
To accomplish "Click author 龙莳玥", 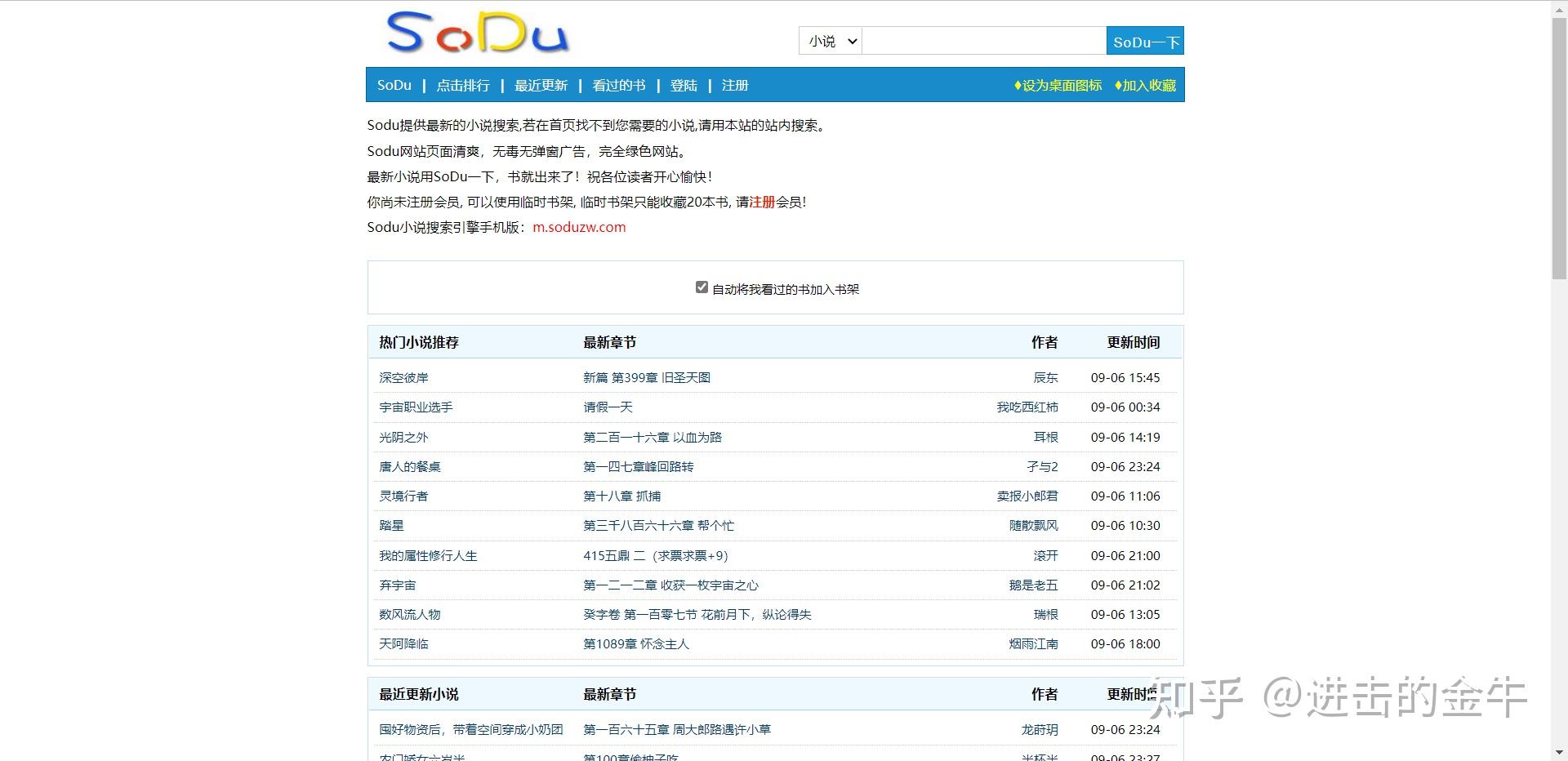I will pyautogui.click(x=1040, y=729).
